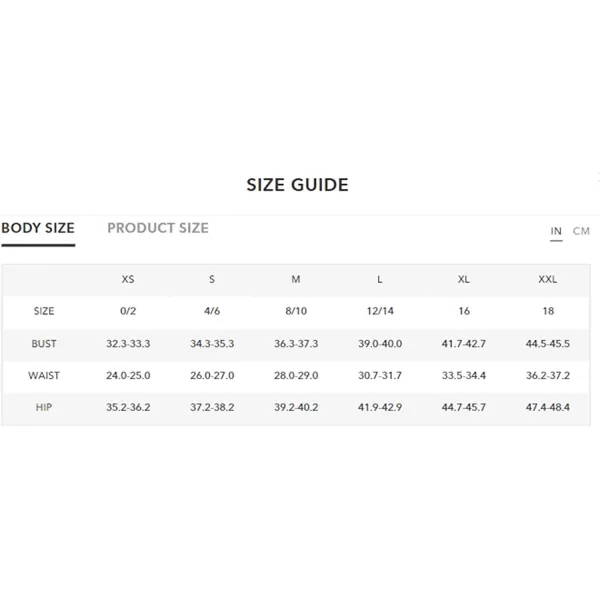Click the S column header
600x600 pixels.
212,279
